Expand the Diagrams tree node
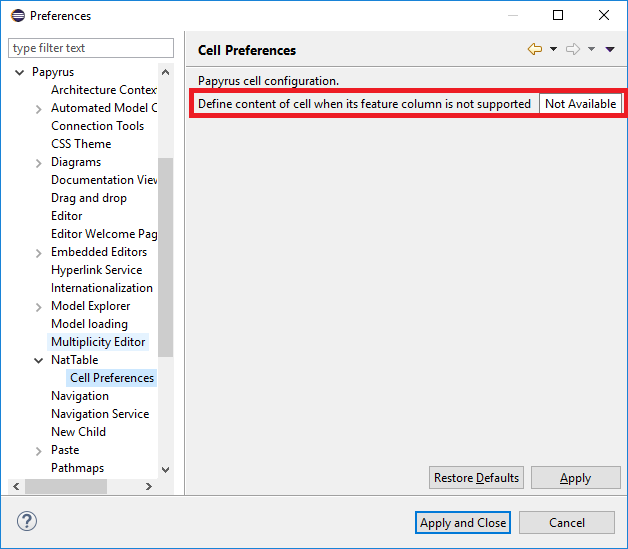 click(x=38, y=163)
